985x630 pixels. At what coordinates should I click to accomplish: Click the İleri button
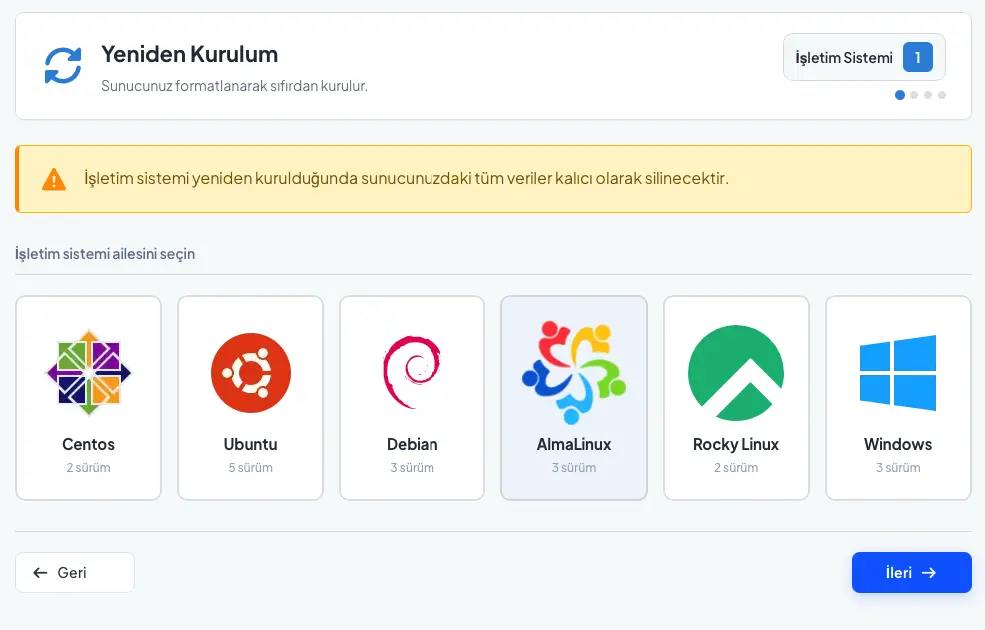(911, 572)
